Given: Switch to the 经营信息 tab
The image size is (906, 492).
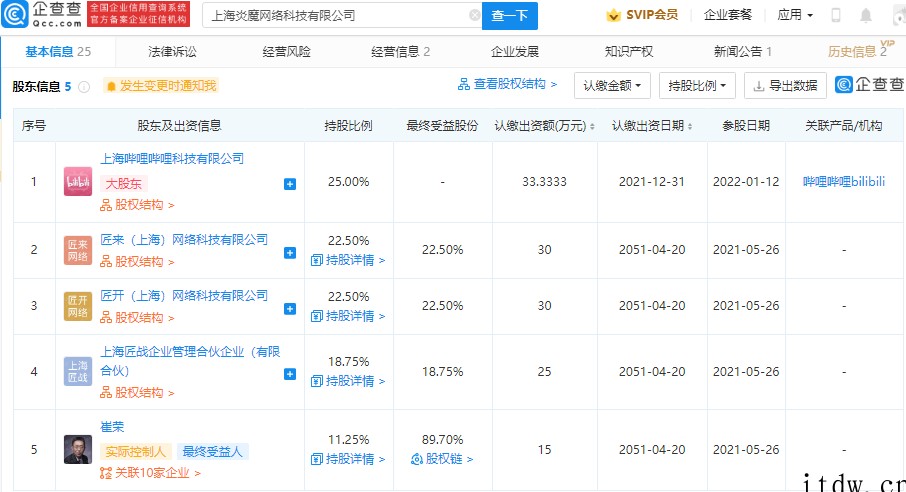Looking at the screenshot, I should click(400, 51).
